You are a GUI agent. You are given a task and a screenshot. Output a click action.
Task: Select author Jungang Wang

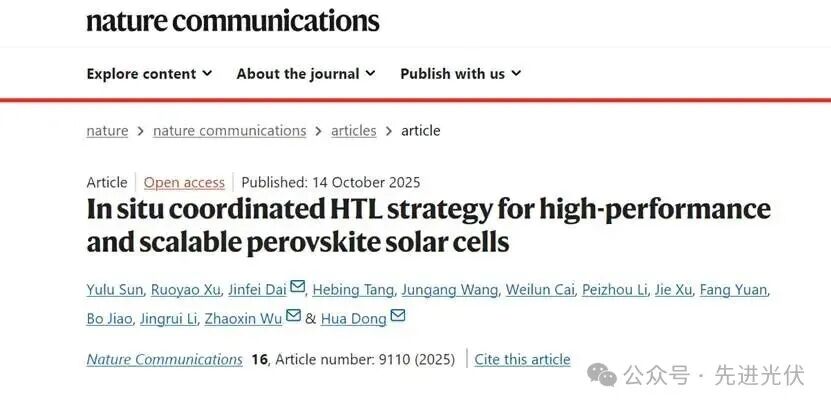point(449,290)
